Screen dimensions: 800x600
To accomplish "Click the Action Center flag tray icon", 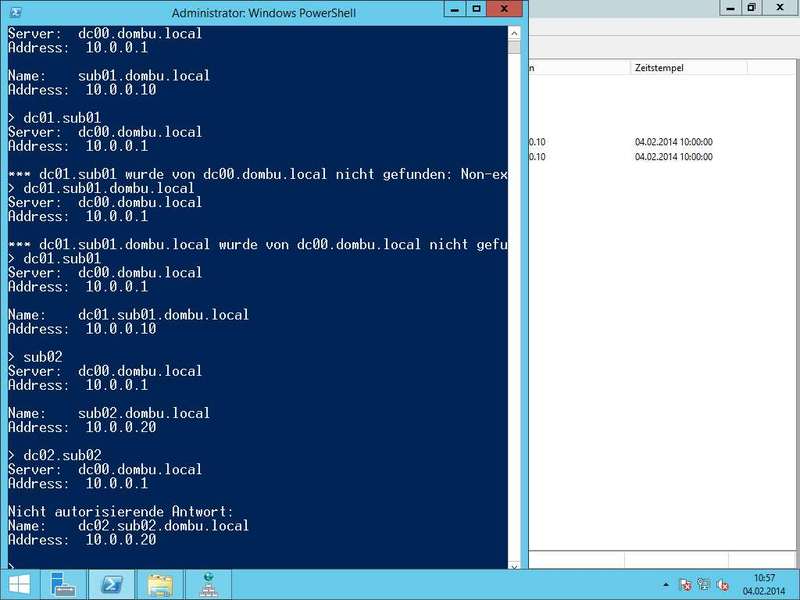I will 685,585.
